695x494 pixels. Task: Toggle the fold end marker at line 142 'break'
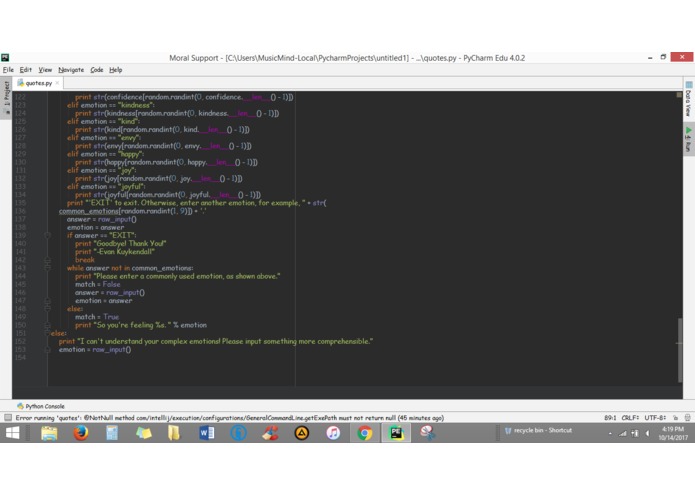(x=47, y=260)
